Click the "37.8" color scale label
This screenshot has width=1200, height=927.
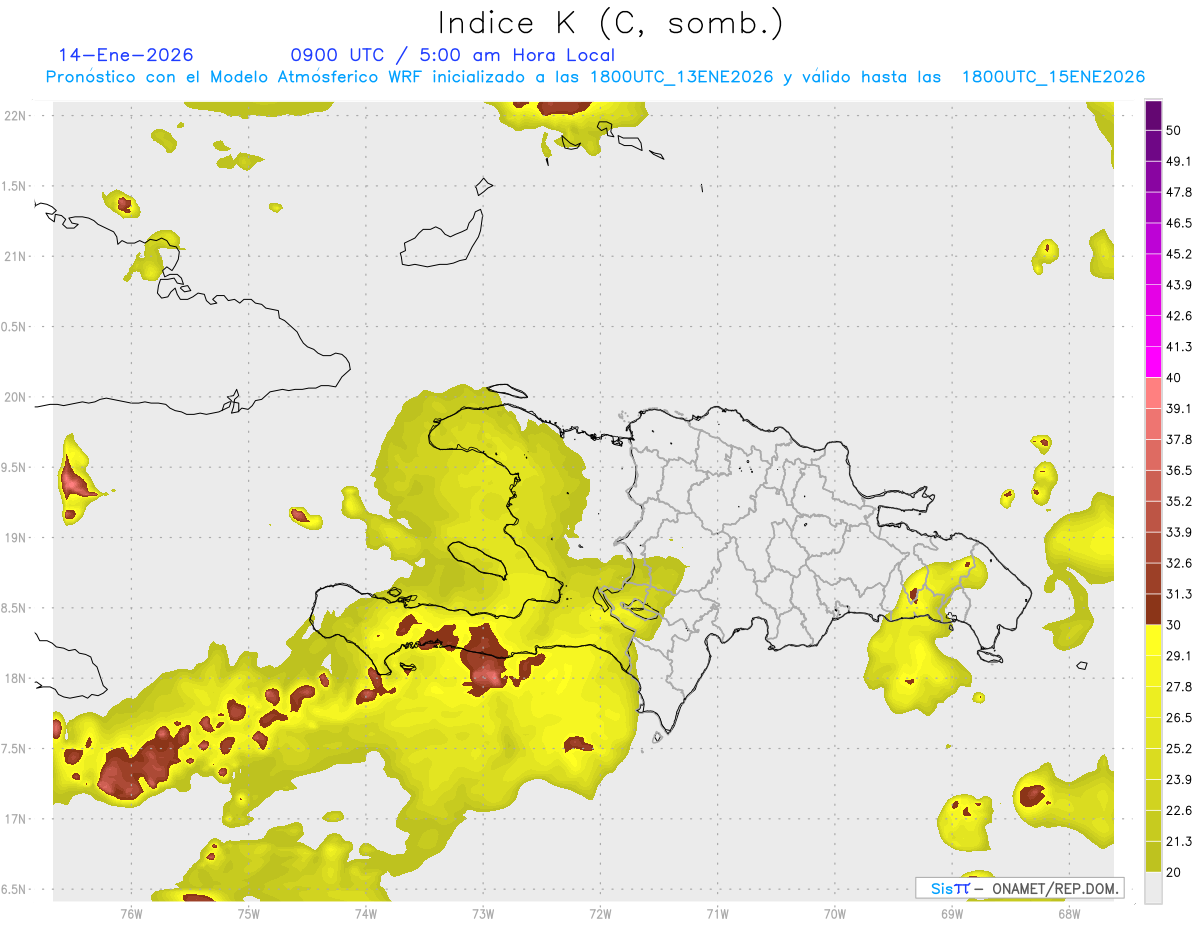tap(1179, 439)
